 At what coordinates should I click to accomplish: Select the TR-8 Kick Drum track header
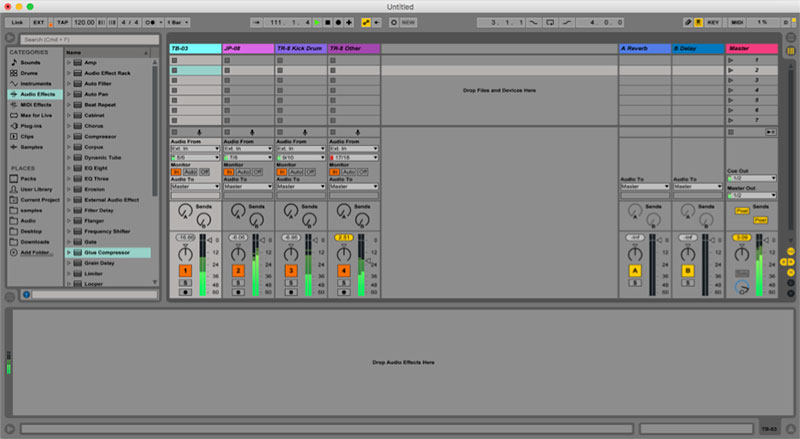(301, 48)
